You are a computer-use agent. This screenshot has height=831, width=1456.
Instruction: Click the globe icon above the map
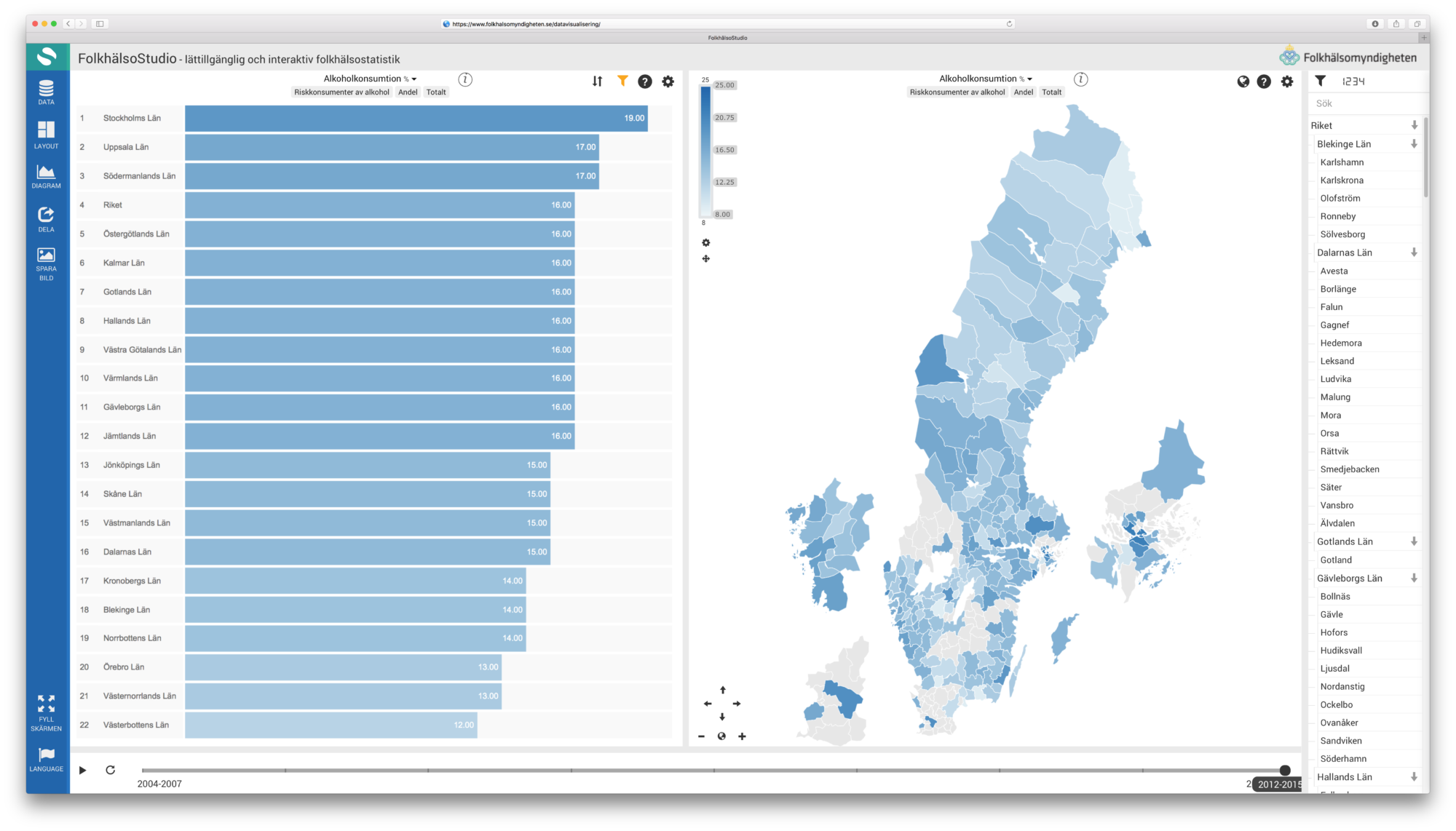click(x=1243, y=81)
